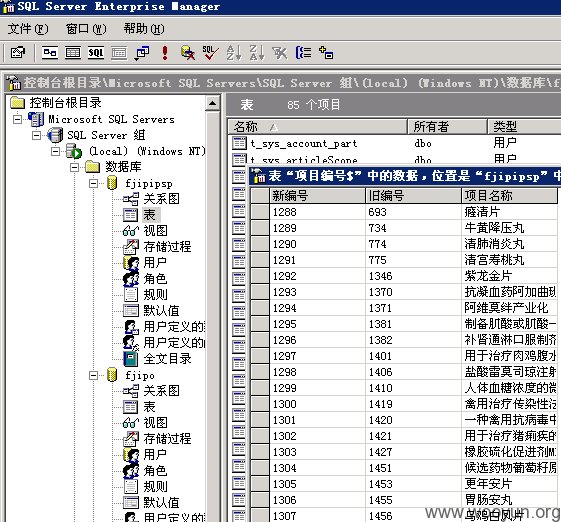Image resolution: width=561 pixels, height=522 pixels.
Task: Click the 项目名称 column header
Action: pyautogui.click(x=510, y=196)
